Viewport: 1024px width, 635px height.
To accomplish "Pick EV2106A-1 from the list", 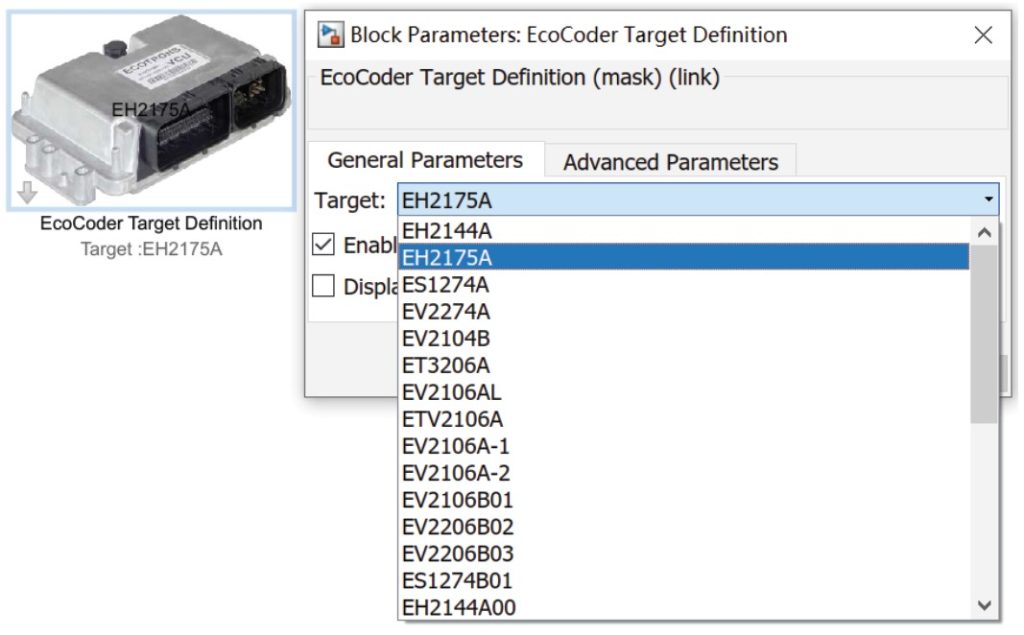I will 684,446.
